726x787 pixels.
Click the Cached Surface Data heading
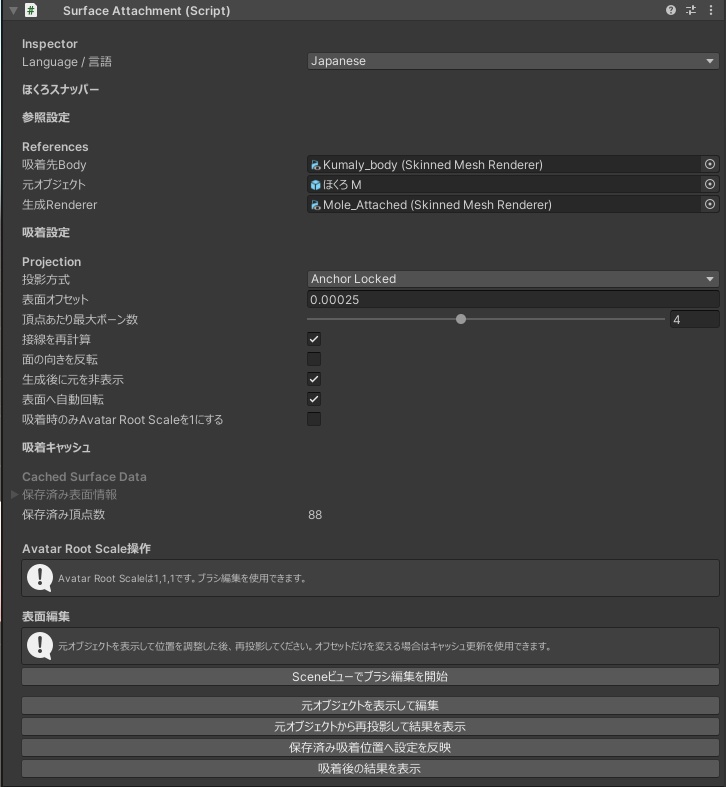pos(84,477)
